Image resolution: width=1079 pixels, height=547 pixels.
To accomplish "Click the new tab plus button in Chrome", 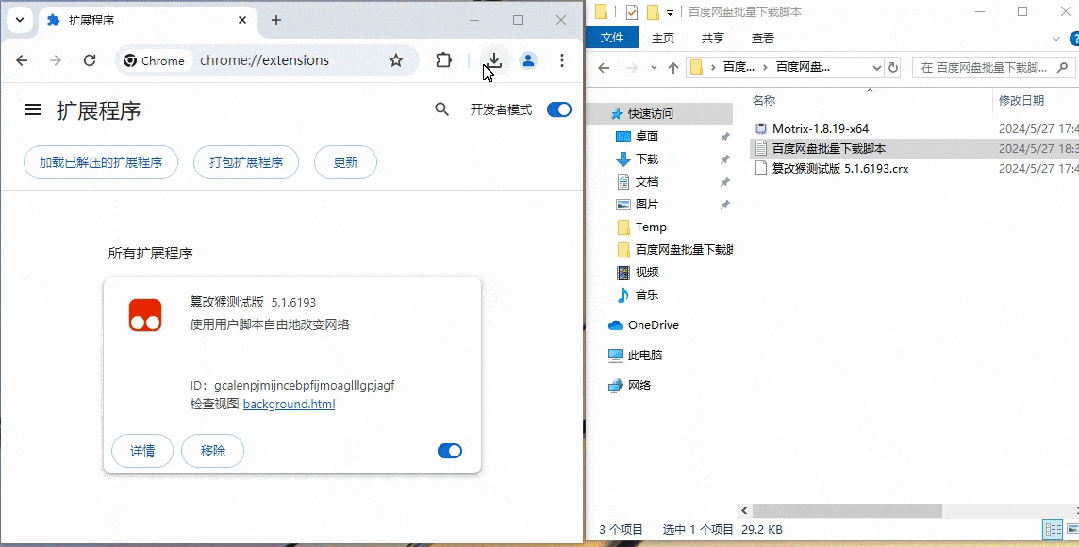I will point(276,20).
